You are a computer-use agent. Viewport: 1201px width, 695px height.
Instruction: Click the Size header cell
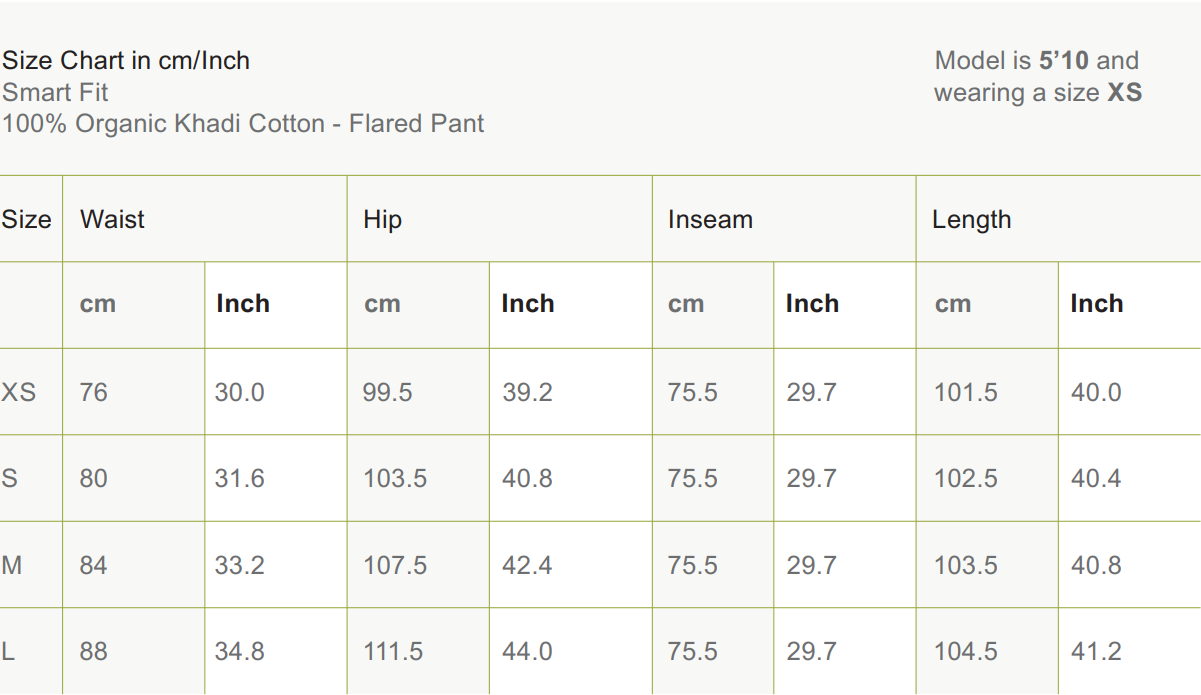26,220
